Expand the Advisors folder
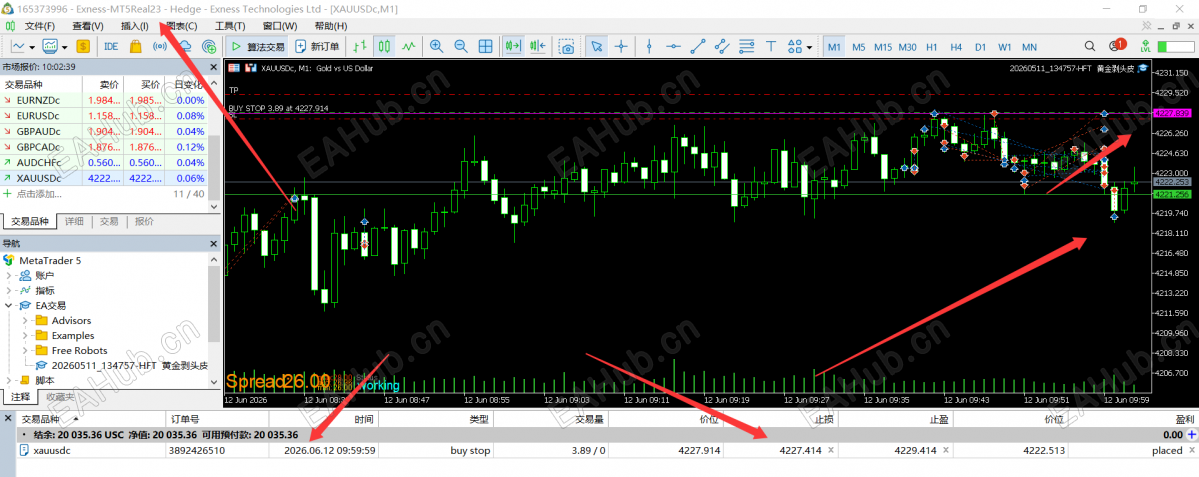The width and height of the screenshot is (1199, 477). tap(25, 320)
